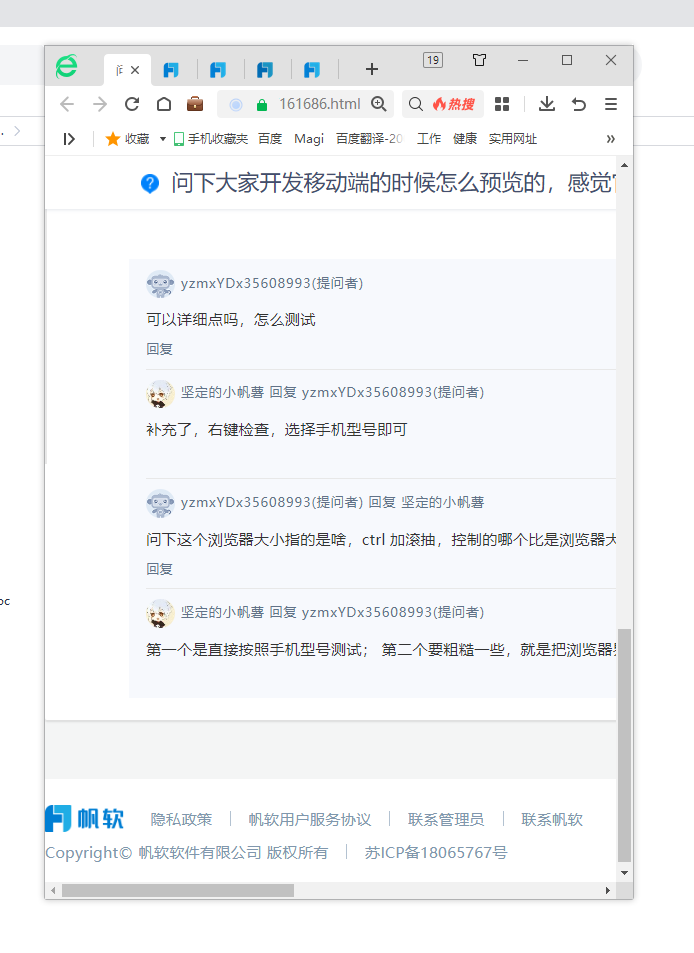Close the active browser tab
The height and width of the screenshot is (953, 694).
pos(135,70)
